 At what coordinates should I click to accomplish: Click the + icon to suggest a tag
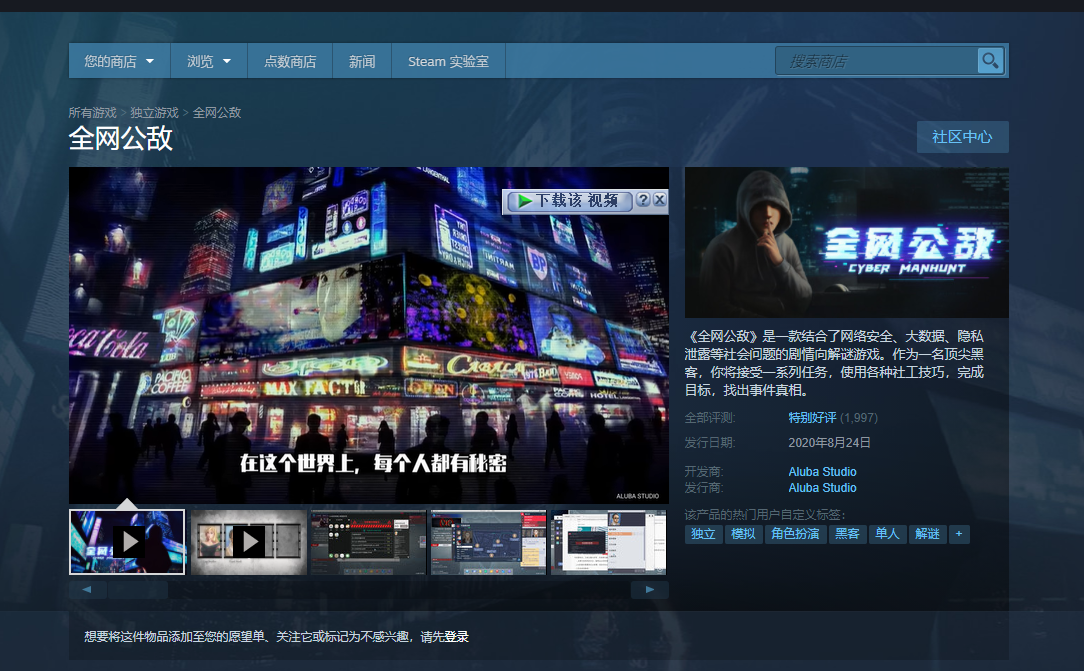(958, 534)
